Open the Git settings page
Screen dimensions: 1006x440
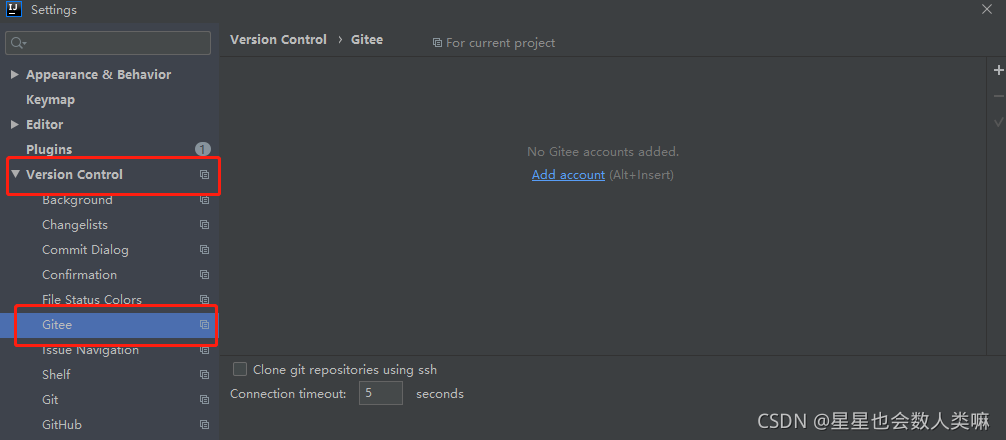tap(50, 400)
